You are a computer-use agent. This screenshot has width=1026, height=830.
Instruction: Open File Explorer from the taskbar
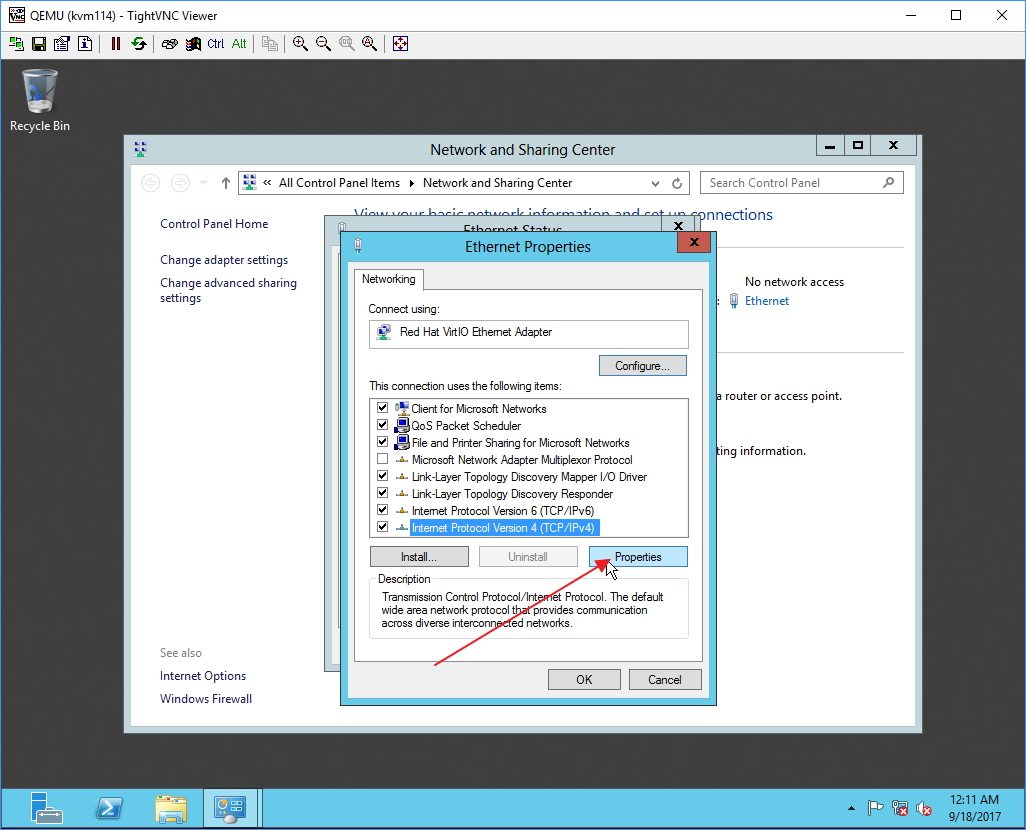coord(171,808)
